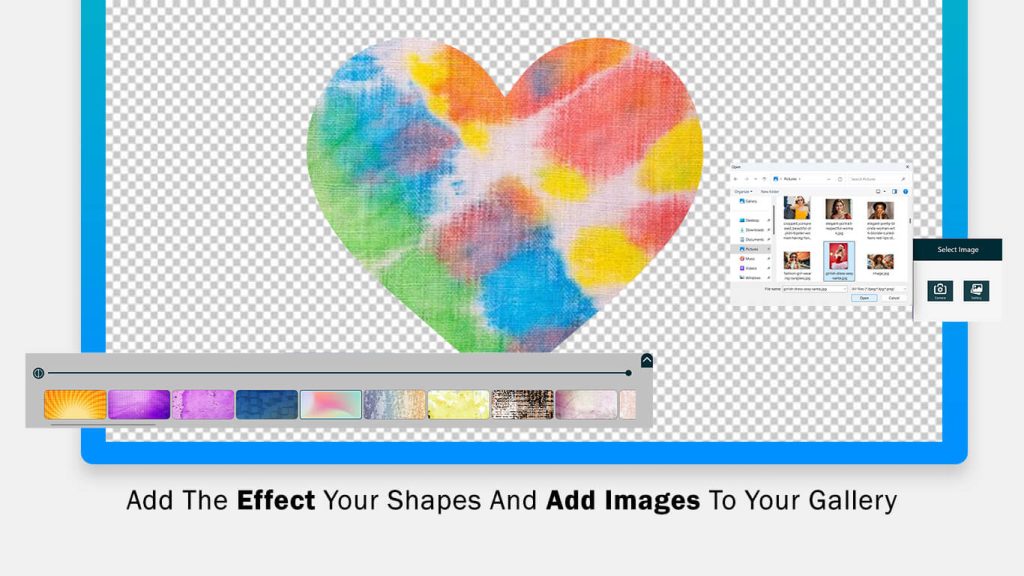This screenshot has height=576, width=1024.
Task: Click the Open button
Action: point(863,298)
